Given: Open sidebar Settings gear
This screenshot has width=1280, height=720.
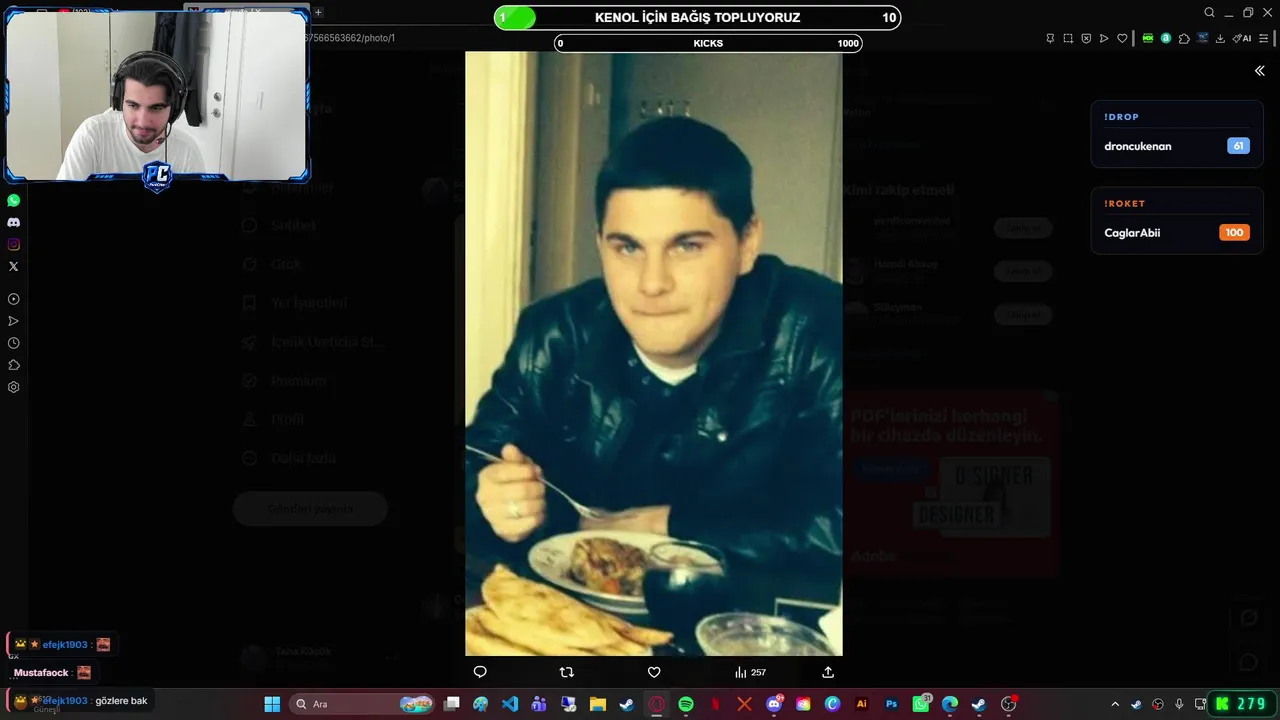Looking at the screenshot, I should [x=13, y=387].
